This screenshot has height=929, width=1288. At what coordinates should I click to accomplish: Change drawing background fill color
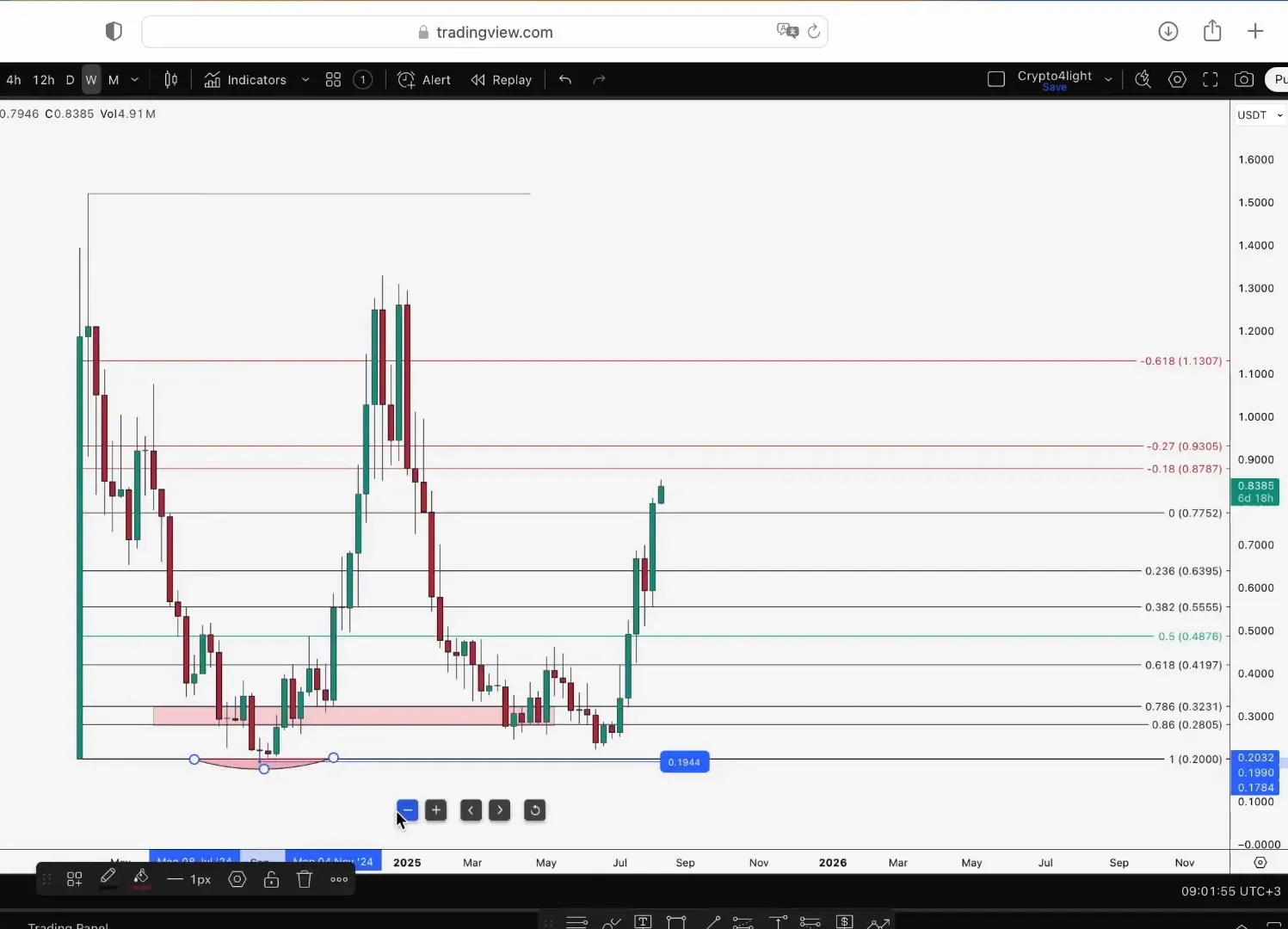pyautogui.click(x=141, y=878)
